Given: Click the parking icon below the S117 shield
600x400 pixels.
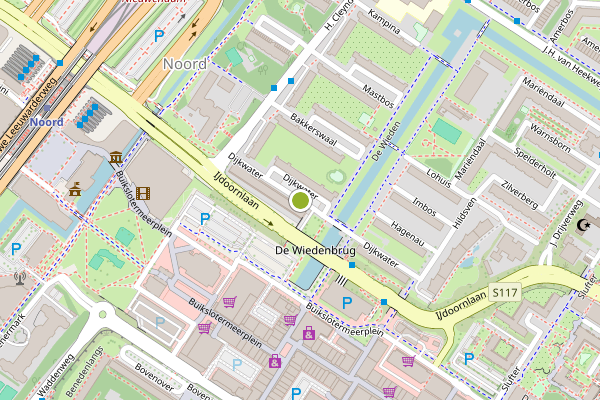Looking at the screenshot, I should (x=469, y=359).
